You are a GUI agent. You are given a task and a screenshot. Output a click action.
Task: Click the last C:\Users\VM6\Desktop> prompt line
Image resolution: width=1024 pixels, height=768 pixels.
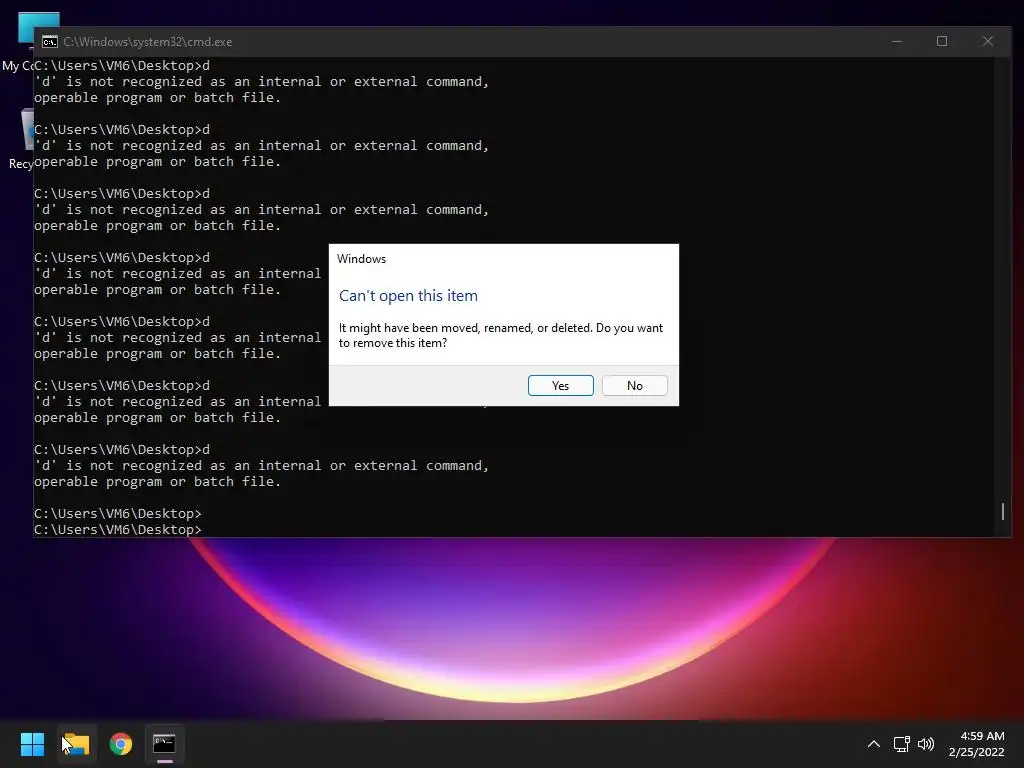pyautogui.click(x=118, y=529)
